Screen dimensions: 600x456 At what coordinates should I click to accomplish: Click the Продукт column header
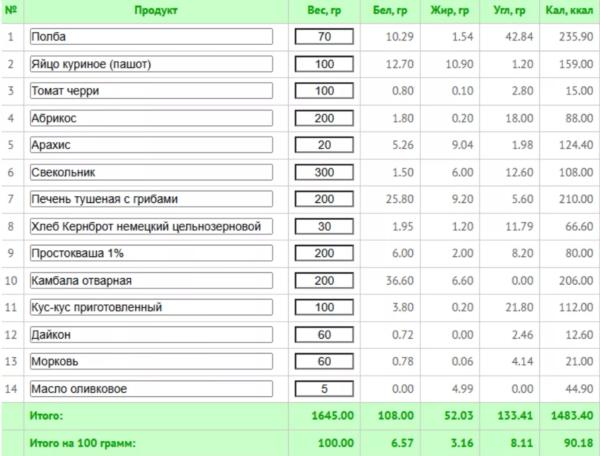[156, 11]
